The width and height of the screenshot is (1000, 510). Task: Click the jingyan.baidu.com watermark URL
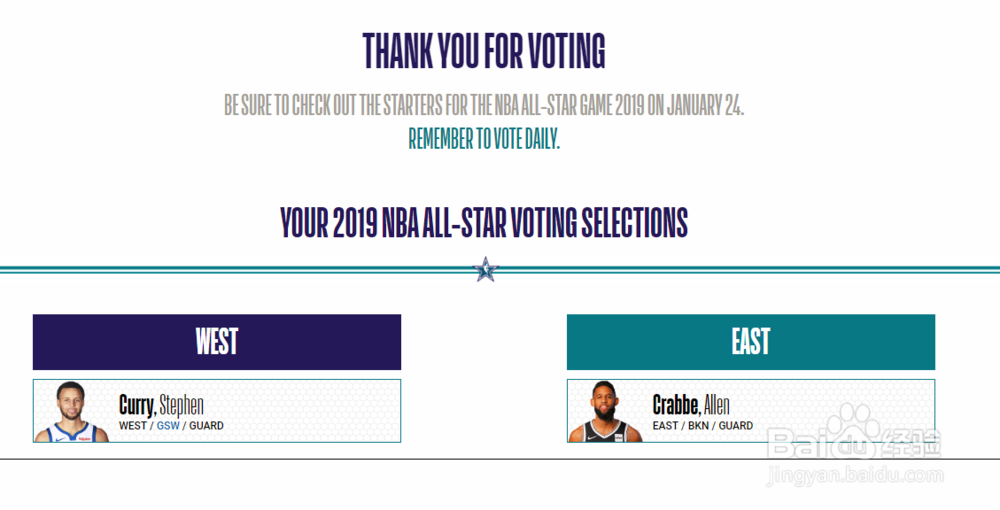point(854,476)
